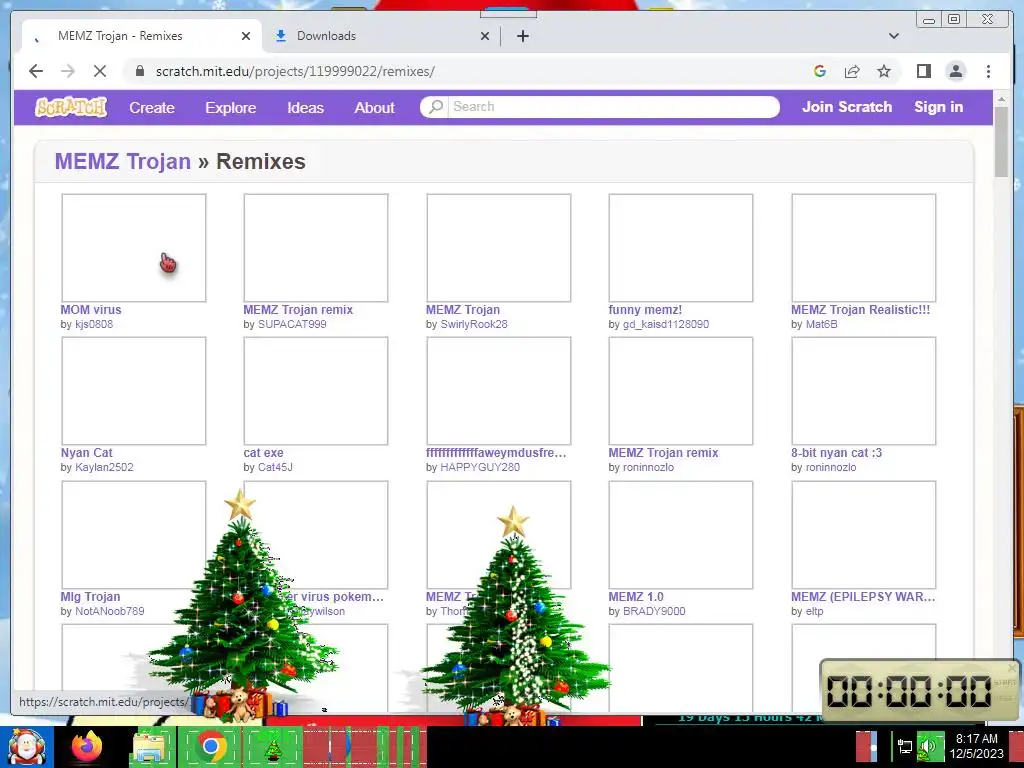Bookmark this page with the star
The image size is (1024, 768).
click(x=884, y=71)
